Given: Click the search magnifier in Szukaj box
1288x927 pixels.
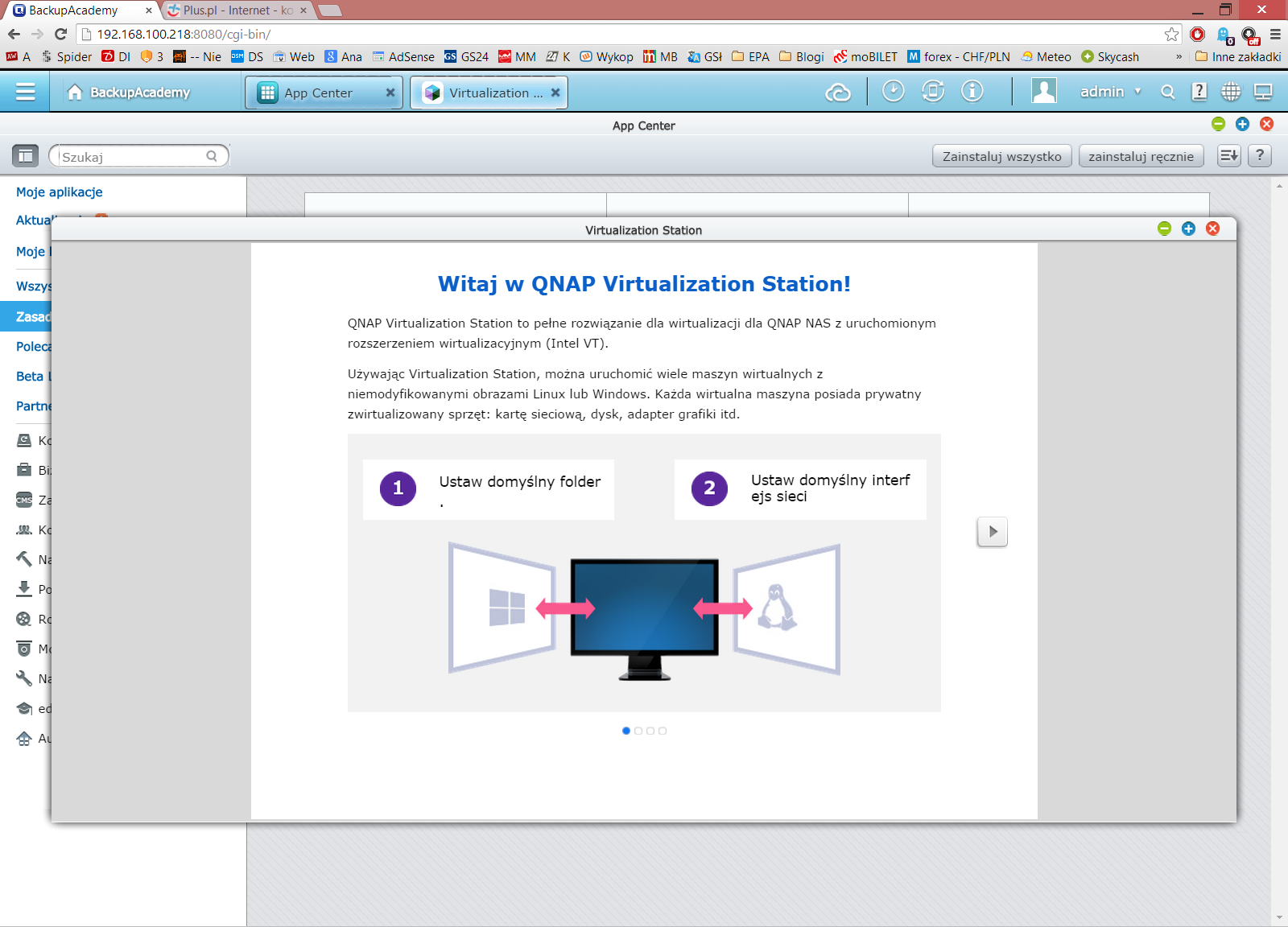Looking at the screenshot, I should (212, 156).
